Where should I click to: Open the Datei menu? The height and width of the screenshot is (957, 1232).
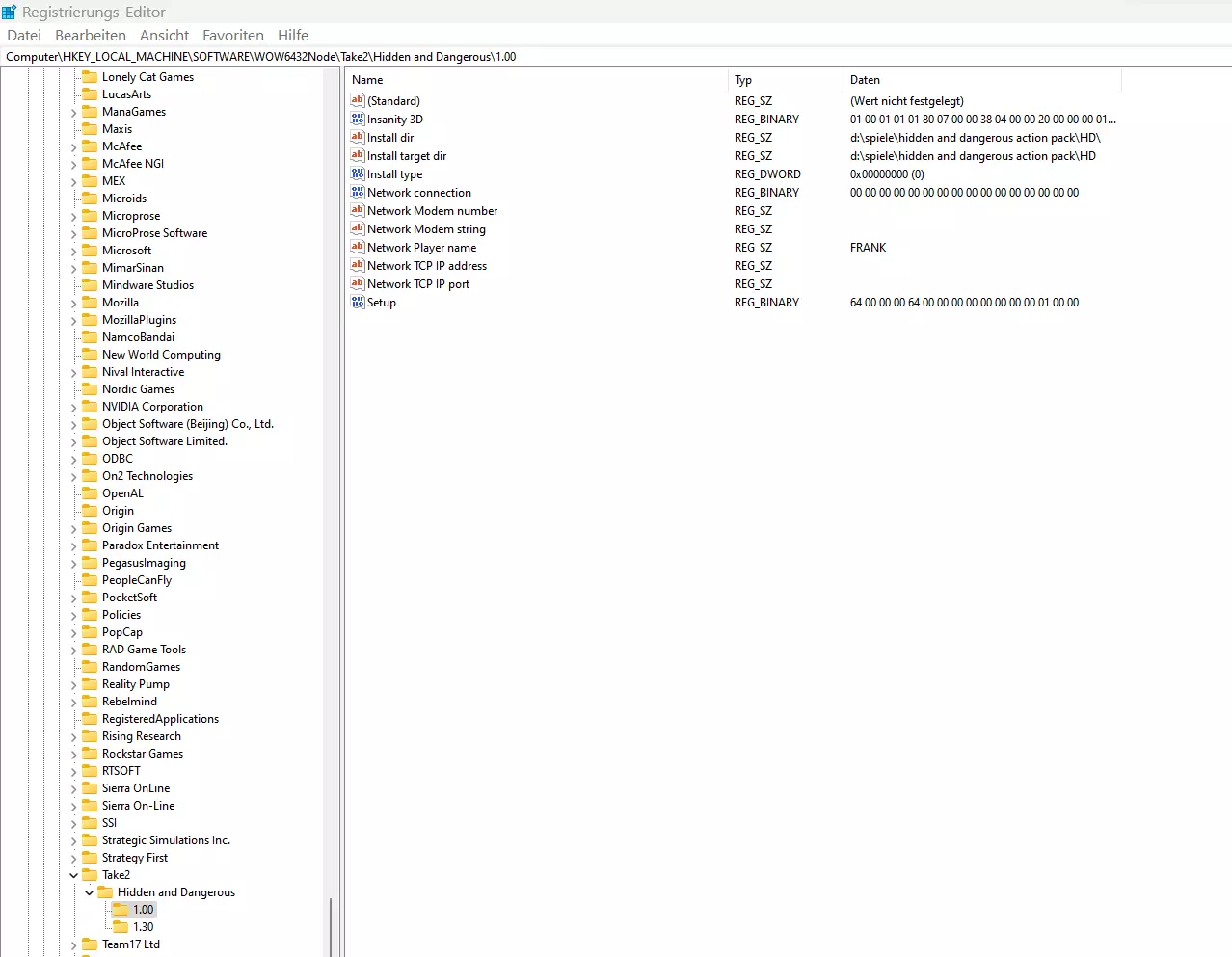(24, 35)
